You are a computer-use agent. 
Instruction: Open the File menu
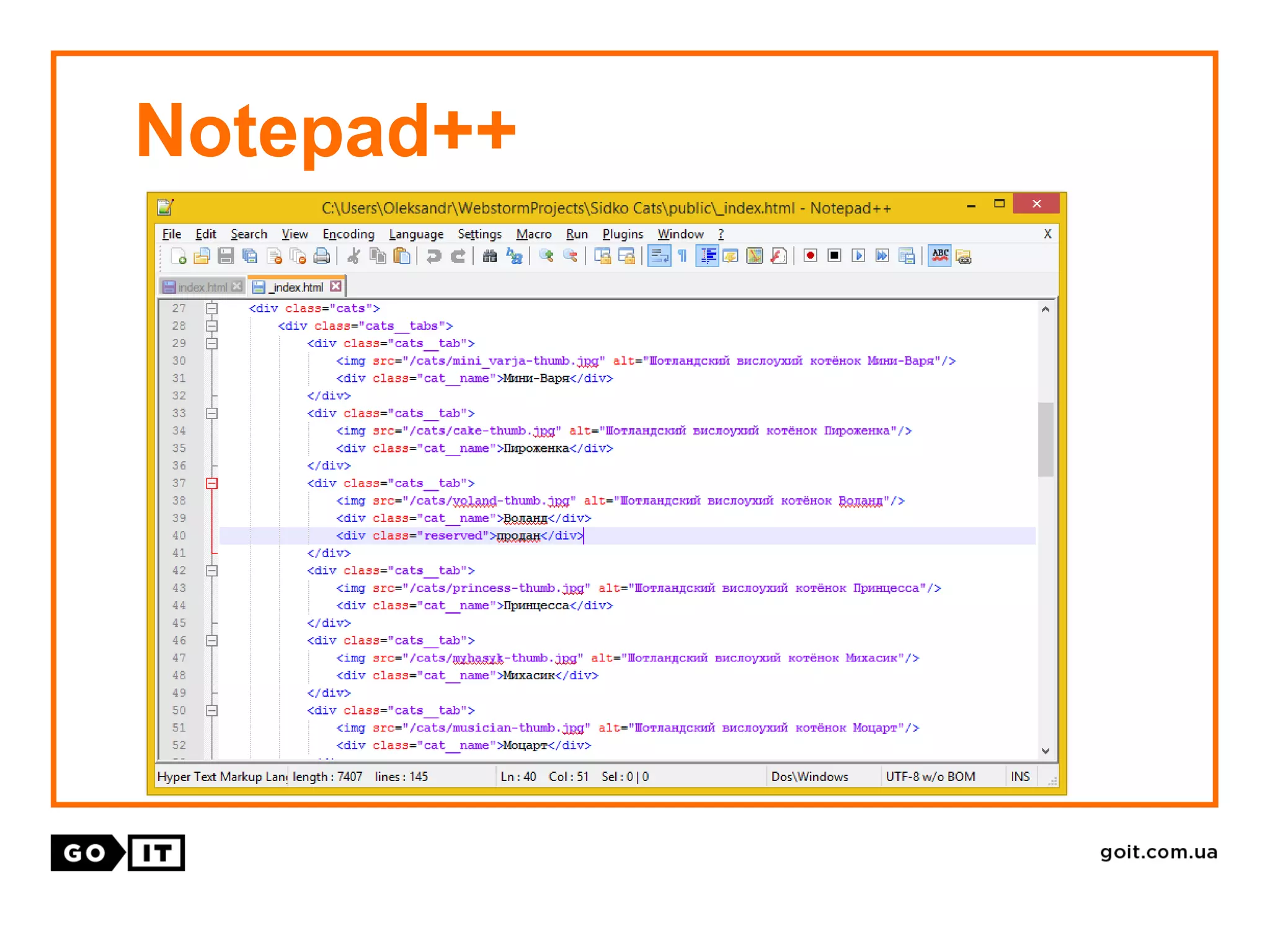pos(172,234)
